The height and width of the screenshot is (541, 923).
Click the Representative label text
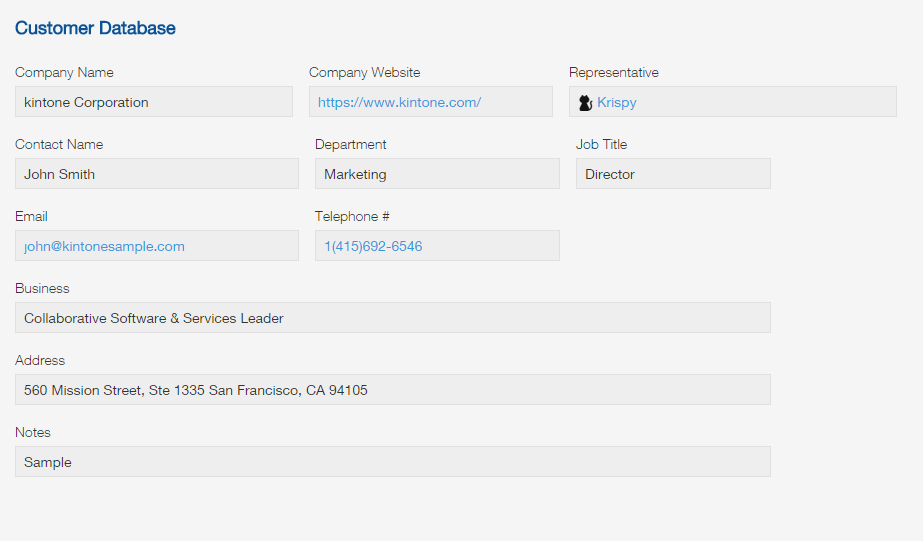pos(613,72)
